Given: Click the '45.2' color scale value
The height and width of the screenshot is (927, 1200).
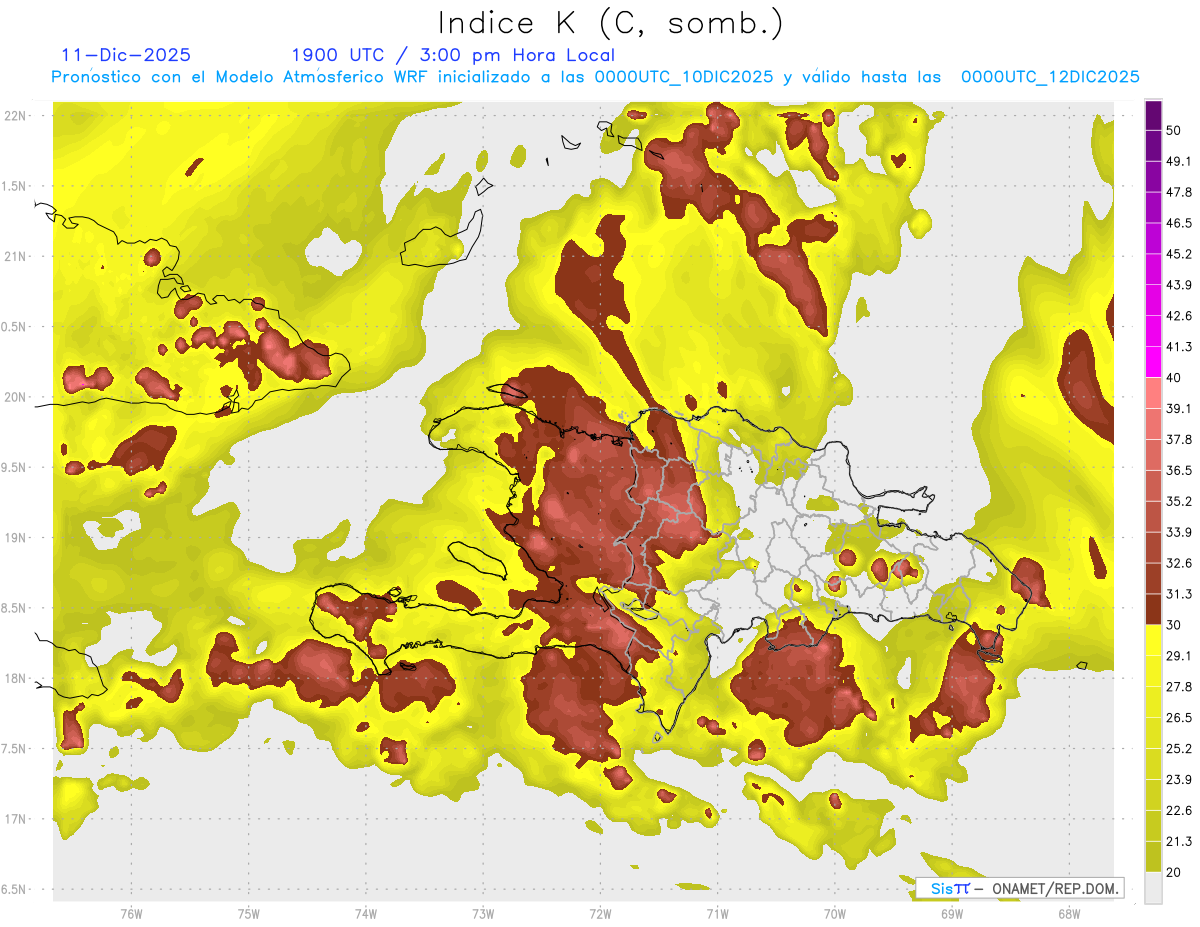Looking at the screenshot, I should pyautogui.click(x=1179, y=254).
